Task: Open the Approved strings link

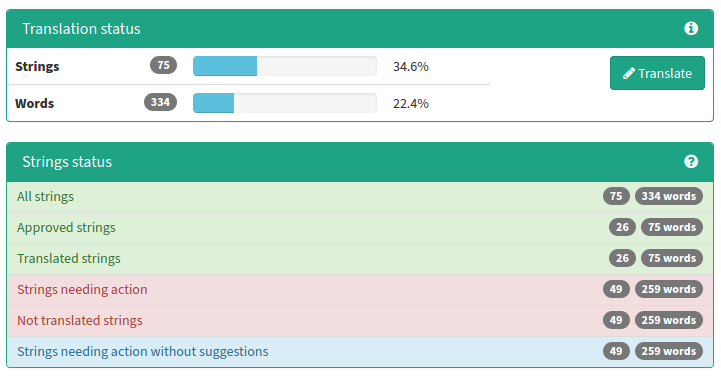Action: [x=66, y=227]
